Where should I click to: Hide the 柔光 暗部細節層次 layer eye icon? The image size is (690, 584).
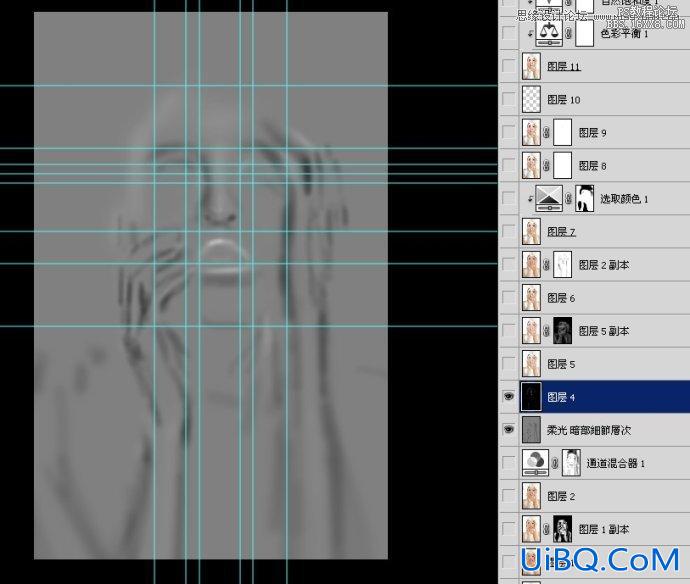(508, 429)
